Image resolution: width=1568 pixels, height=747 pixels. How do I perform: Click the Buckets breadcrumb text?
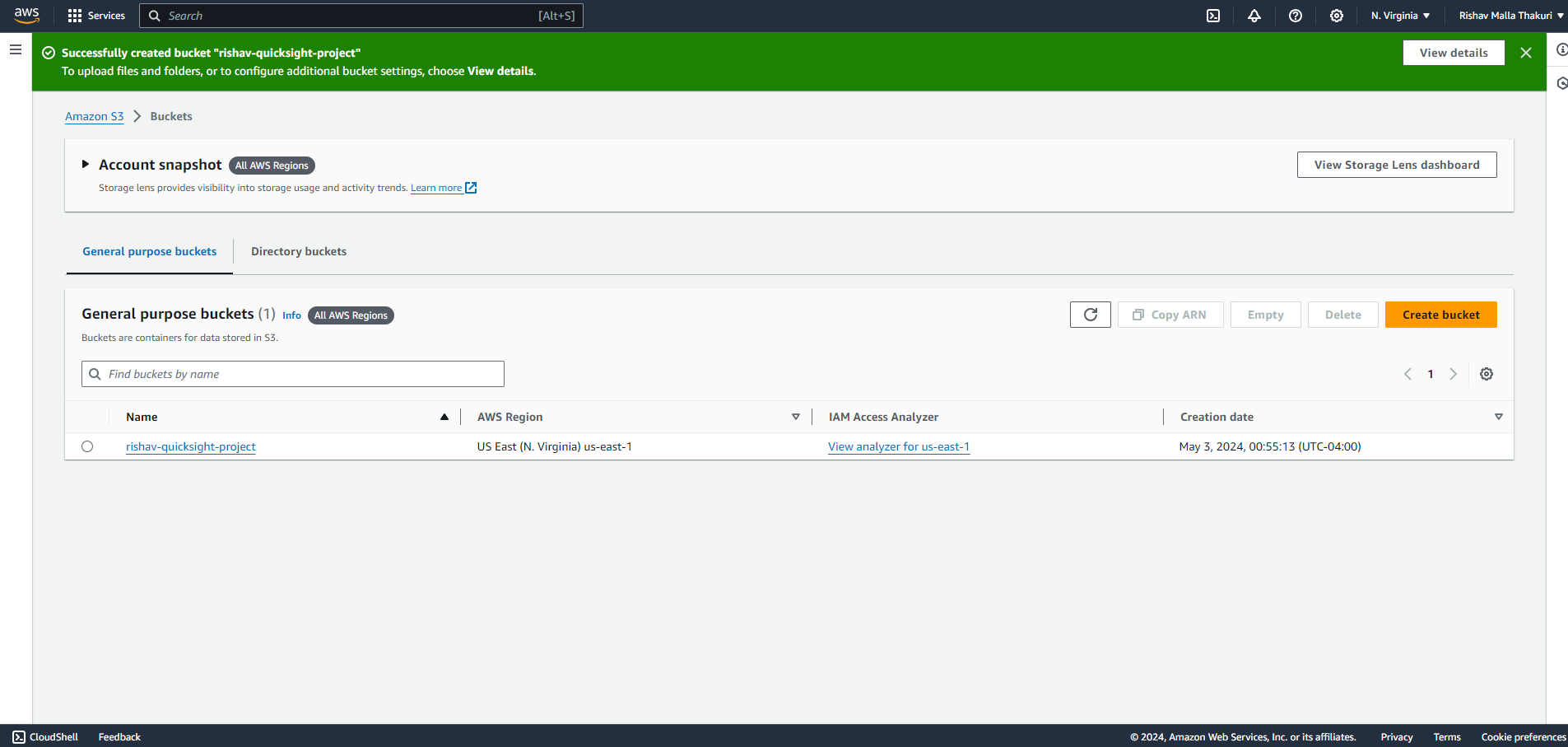coord(171,116)
